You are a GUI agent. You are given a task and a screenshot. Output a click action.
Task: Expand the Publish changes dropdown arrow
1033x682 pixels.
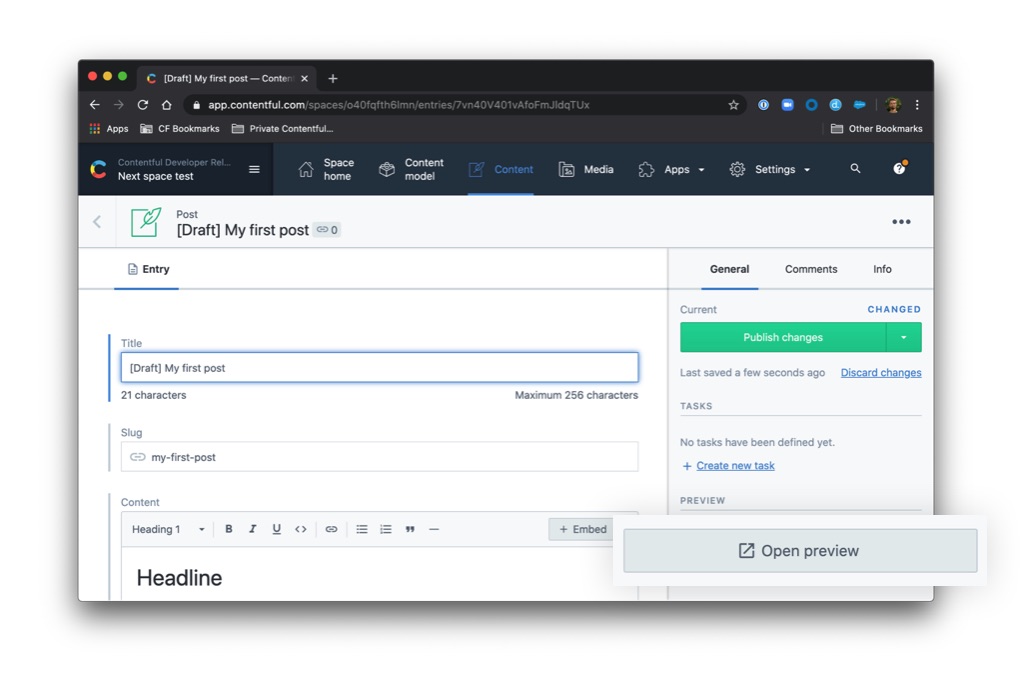903,337
